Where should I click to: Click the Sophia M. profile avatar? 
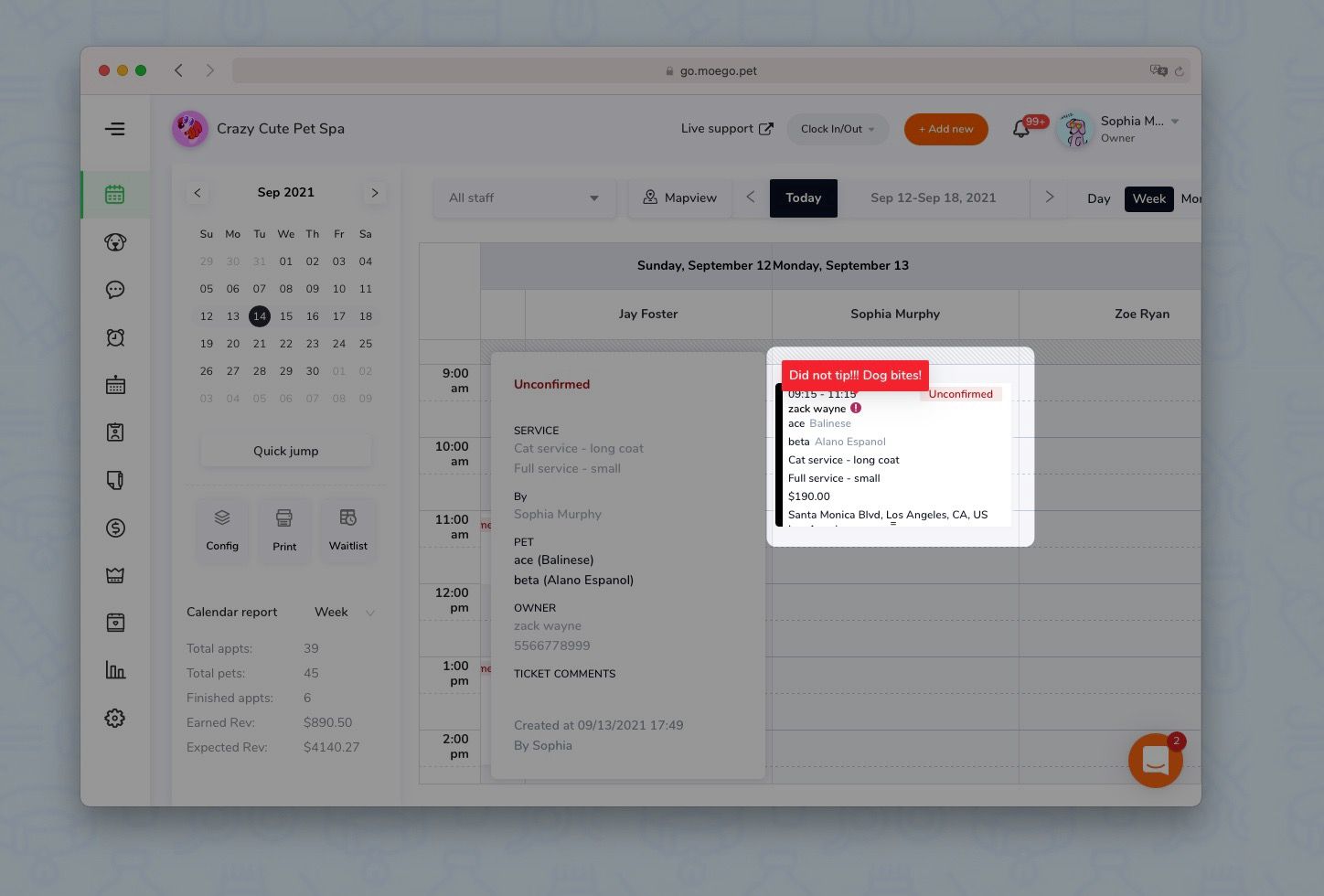pos(1074,129)
